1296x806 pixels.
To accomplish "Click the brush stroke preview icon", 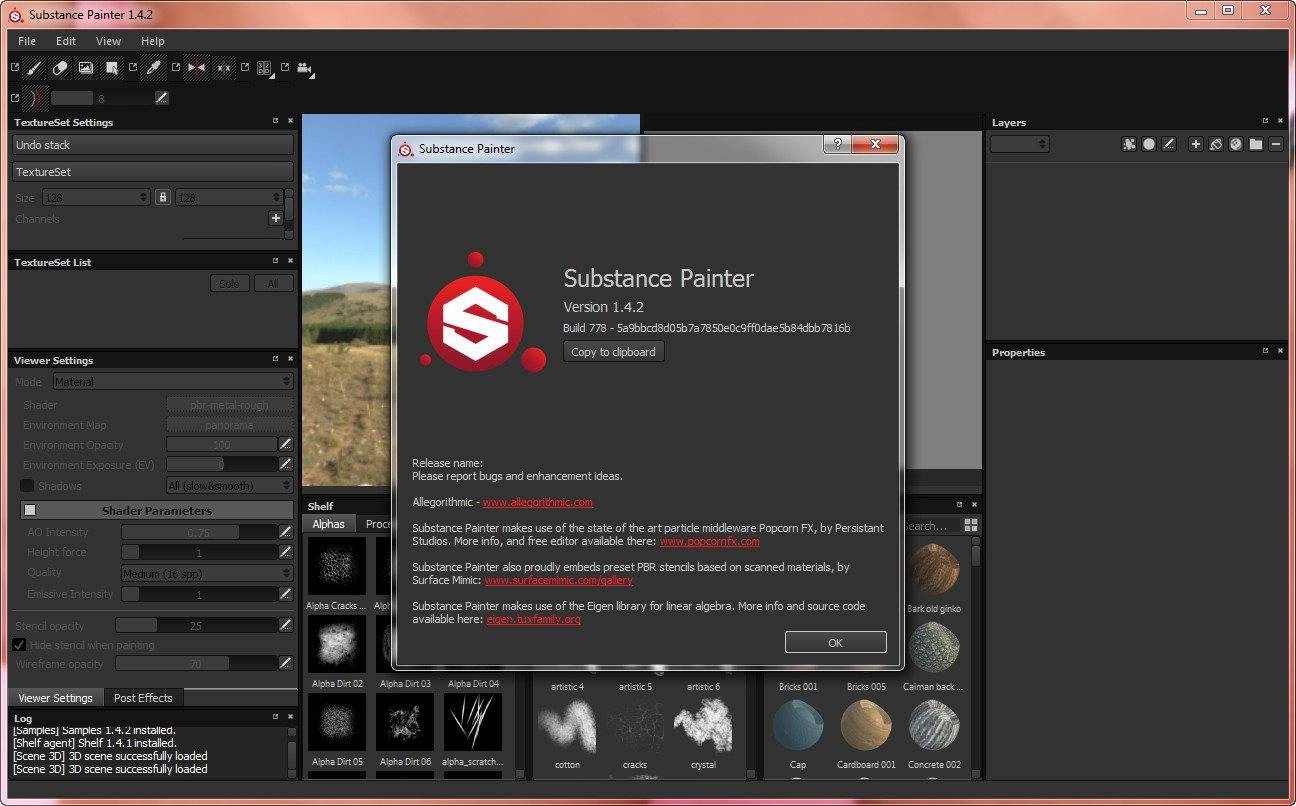I will 35,98.
